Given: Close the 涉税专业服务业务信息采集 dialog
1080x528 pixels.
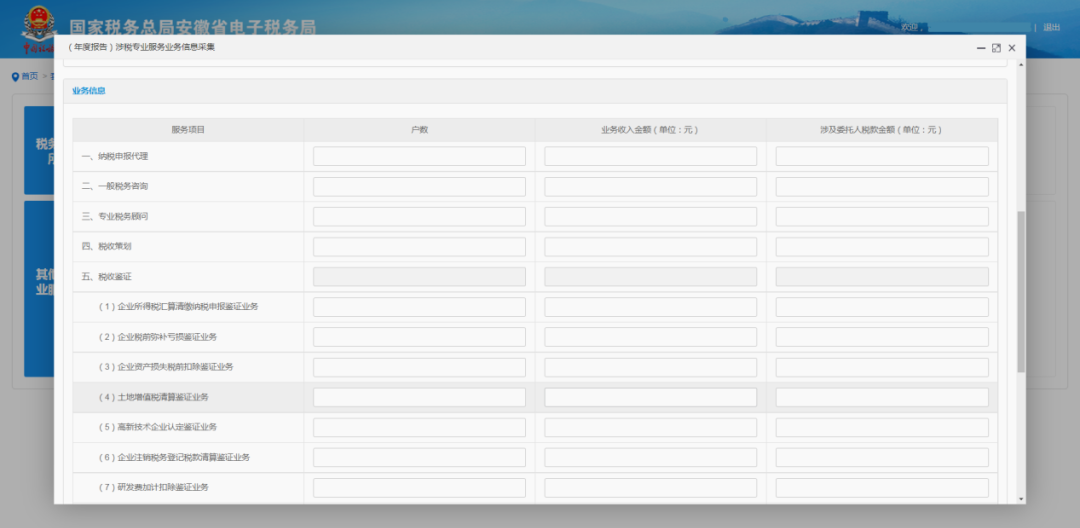Looking at the screenshot, I should 1012,48.
